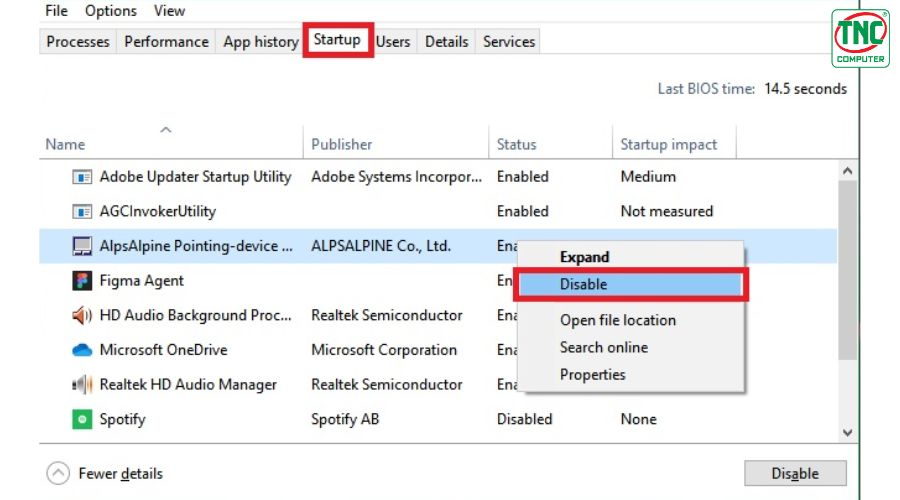This screenshot has height=500, width=900.
Task: Click the Disabled status of Spotify
Action: 524,419
